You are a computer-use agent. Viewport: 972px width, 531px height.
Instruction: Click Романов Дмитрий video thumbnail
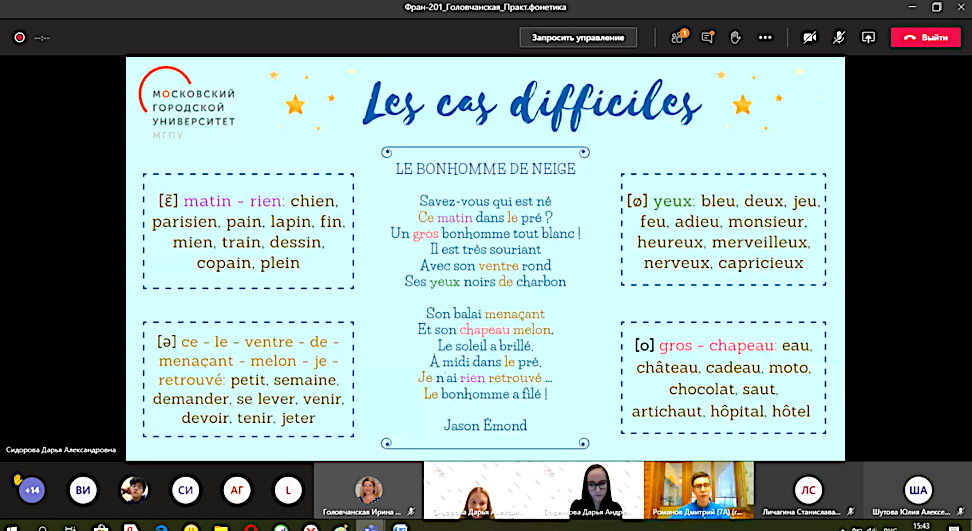pyautogui.click(x=698, y=488)
